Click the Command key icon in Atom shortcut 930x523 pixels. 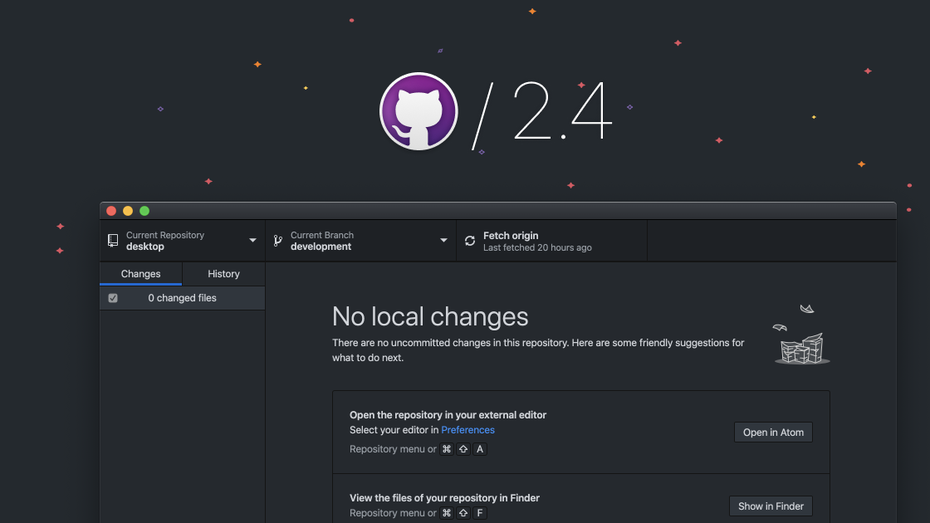(447, 449)
